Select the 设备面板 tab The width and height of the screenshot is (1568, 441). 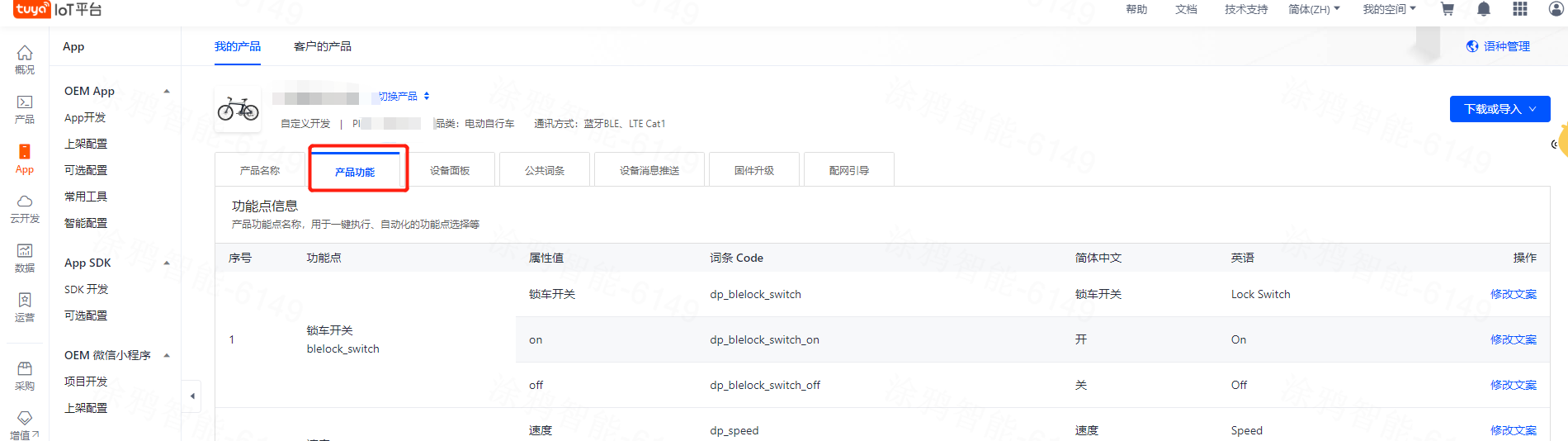[450, 170]
